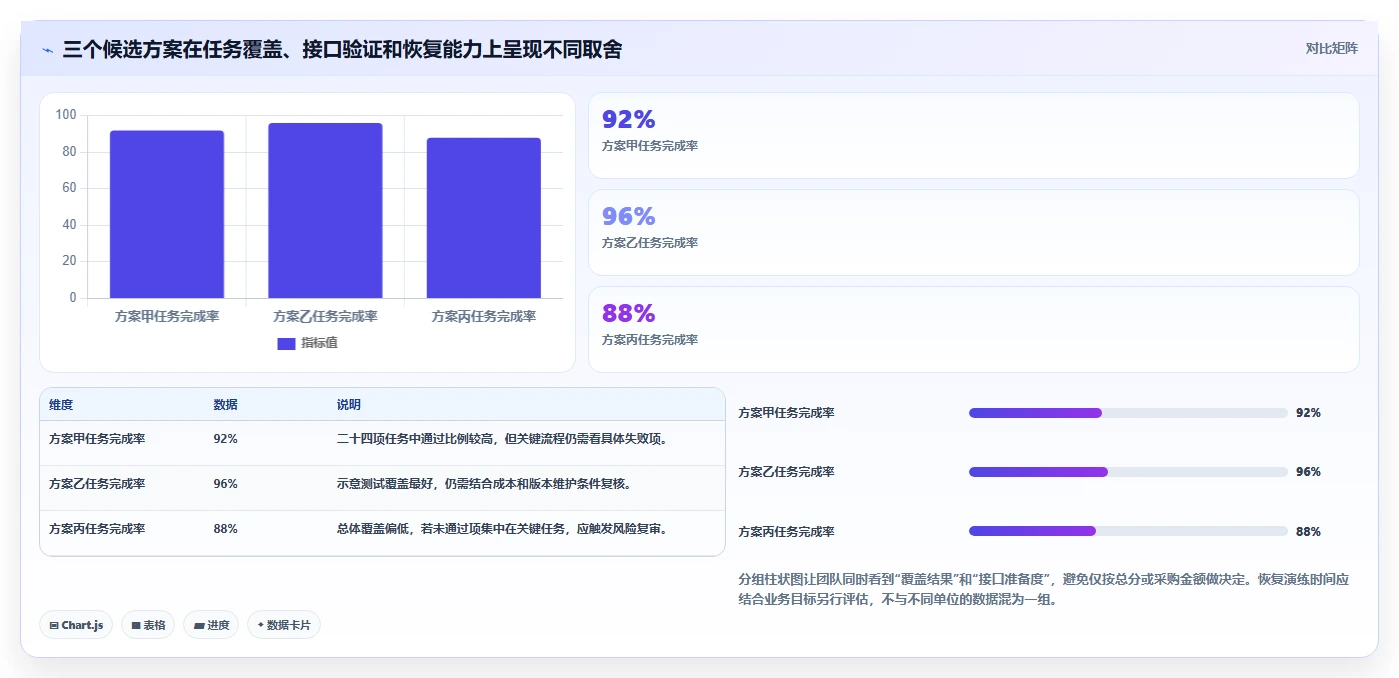Image resolution: width=1399 pixels, height=678 pixels.
Task: Click the 96% cell in the table
Action: 225,483
